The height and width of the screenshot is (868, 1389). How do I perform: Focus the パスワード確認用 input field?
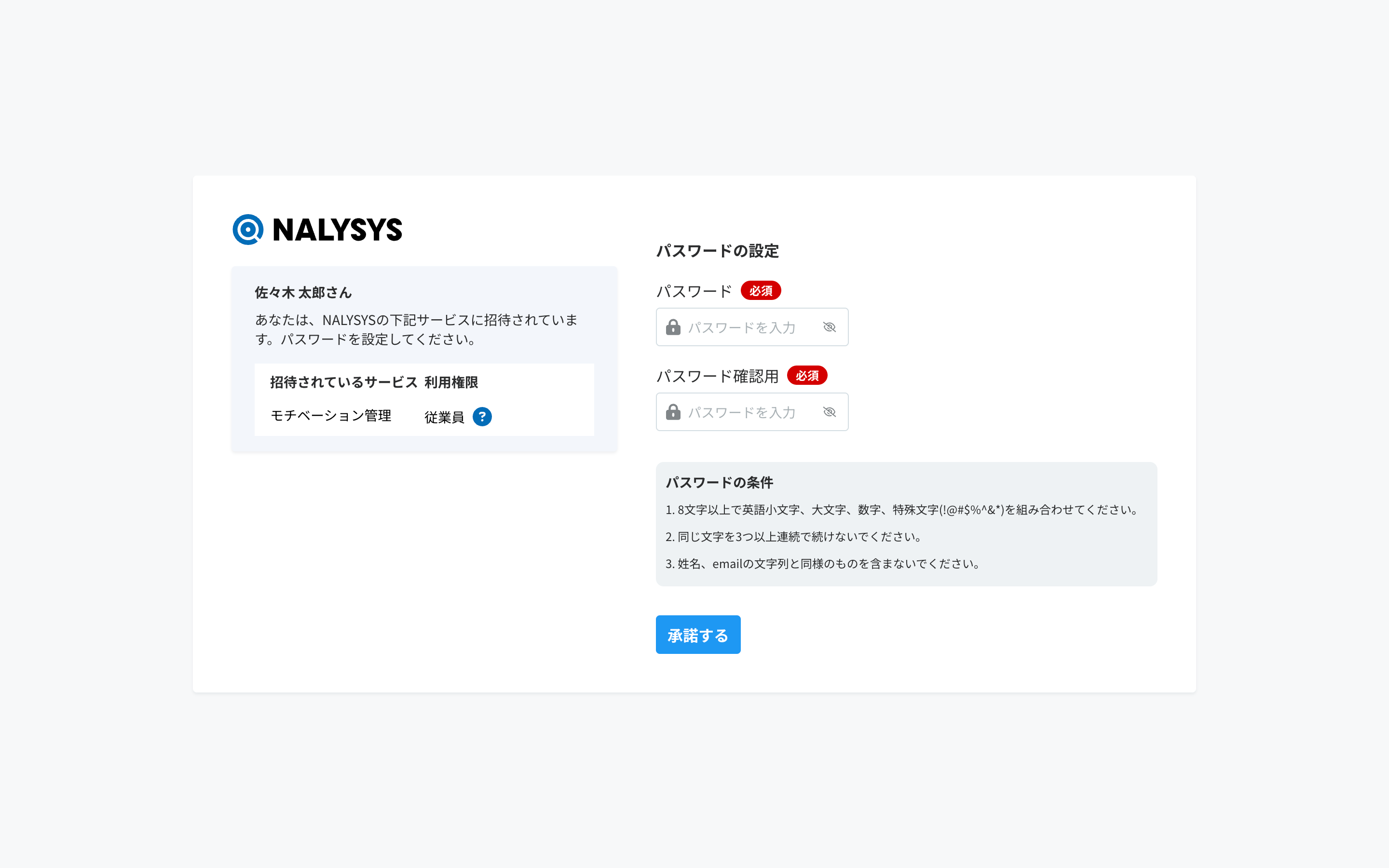pyautogui.click(x=746, y=412)
